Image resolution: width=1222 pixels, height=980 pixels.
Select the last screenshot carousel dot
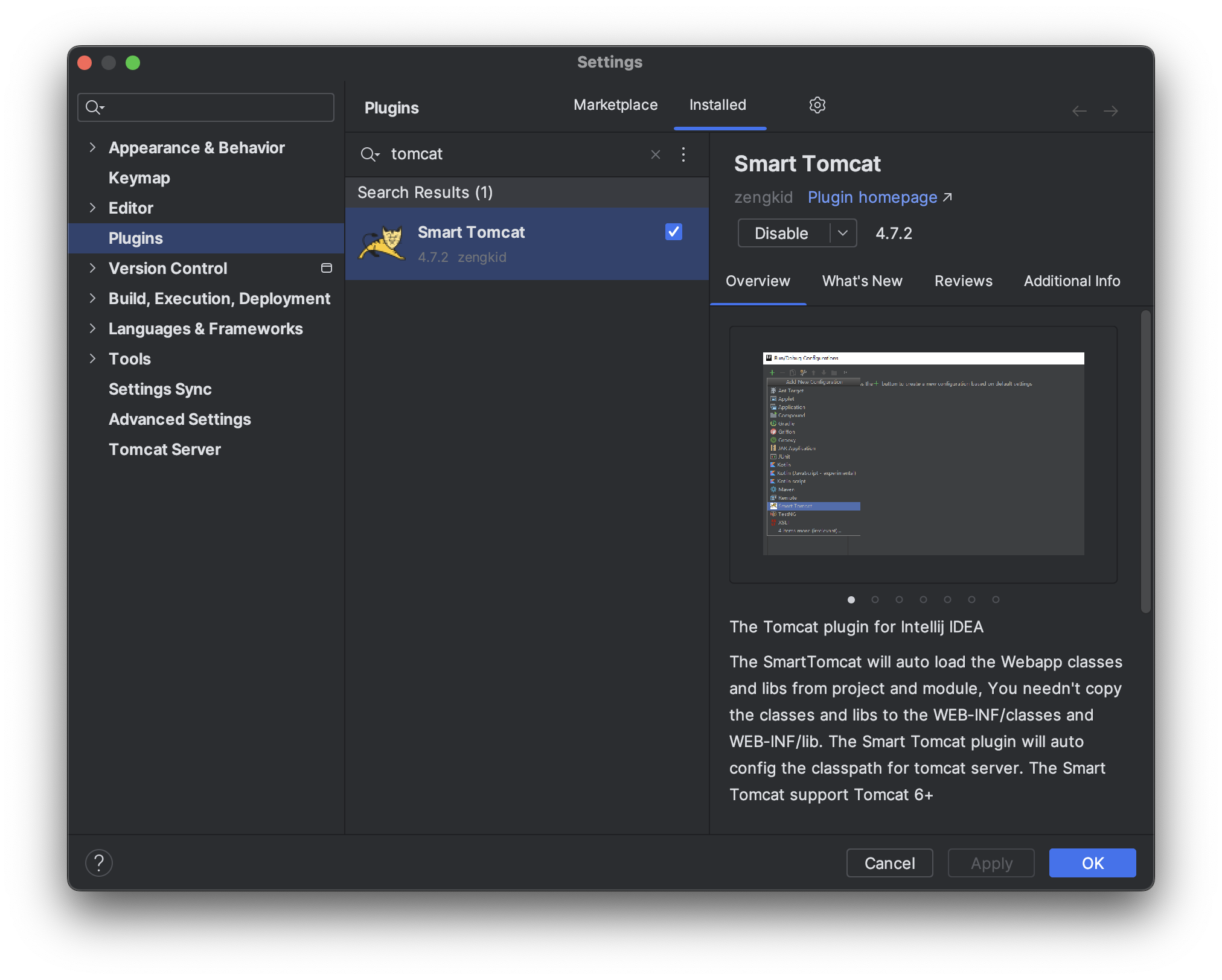click(x=996, y=599)
